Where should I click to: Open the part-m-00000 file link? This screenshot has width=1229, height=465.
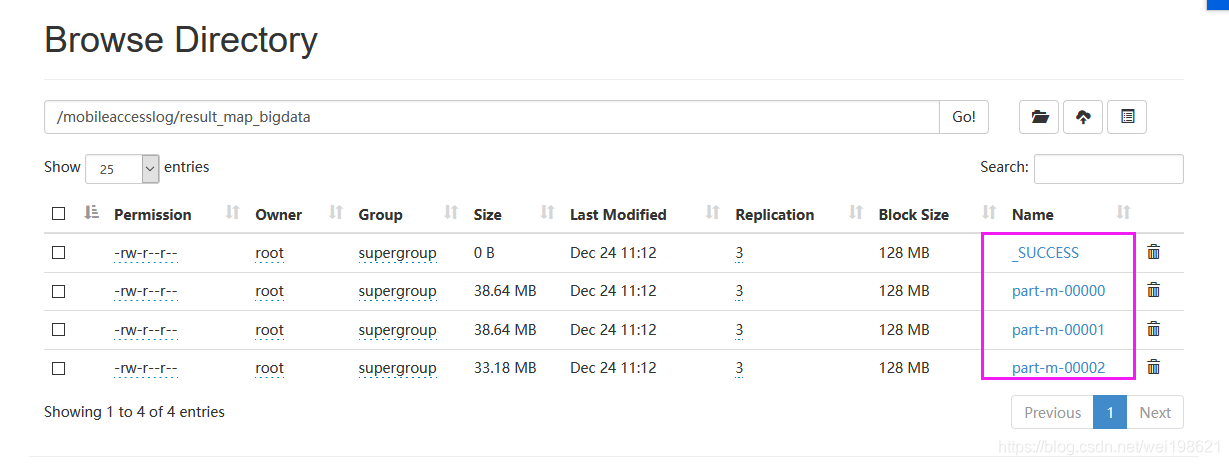click(x=1058, y=291)
